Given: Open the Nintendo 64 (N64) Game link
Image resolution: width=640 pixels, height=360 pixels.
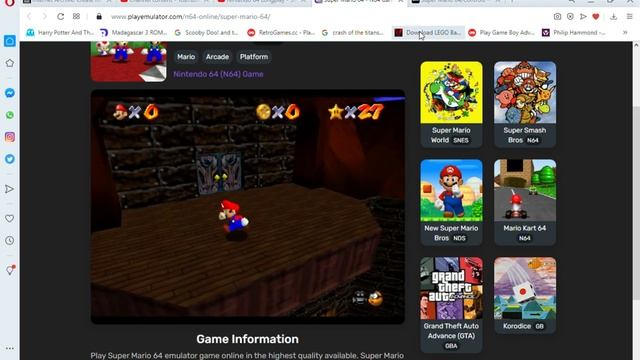Looking at the screenshot, I should [218, 74].
